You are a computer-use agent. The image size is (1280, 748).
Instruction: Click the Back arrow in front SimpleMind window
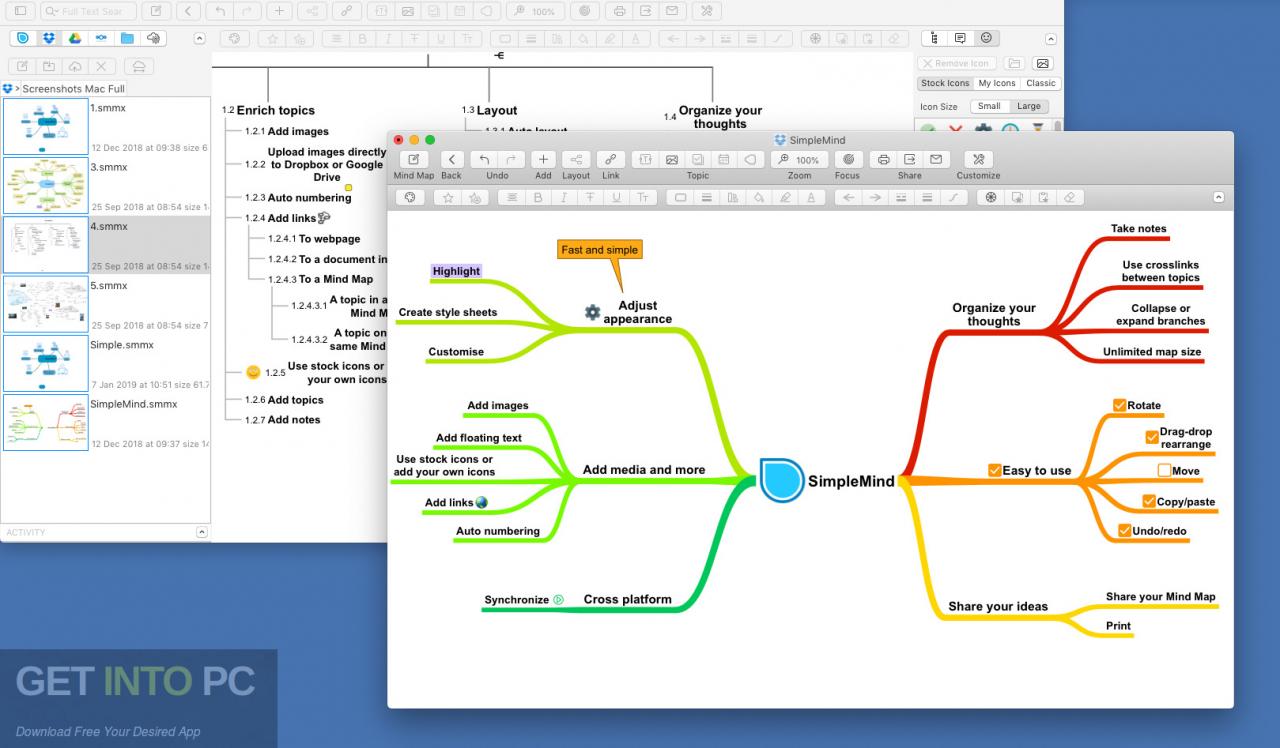[x=452, y=159]
